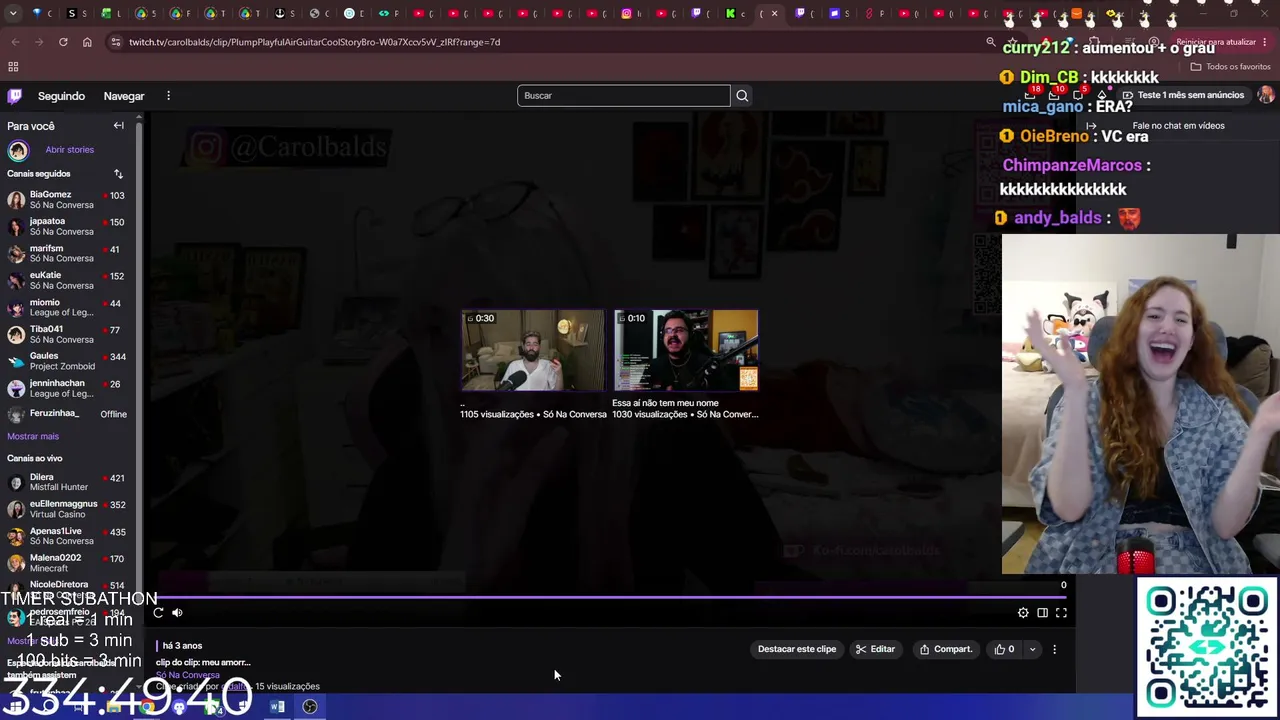
Task: Open the japaatoa channel in the sidebar
Action: 66,227
